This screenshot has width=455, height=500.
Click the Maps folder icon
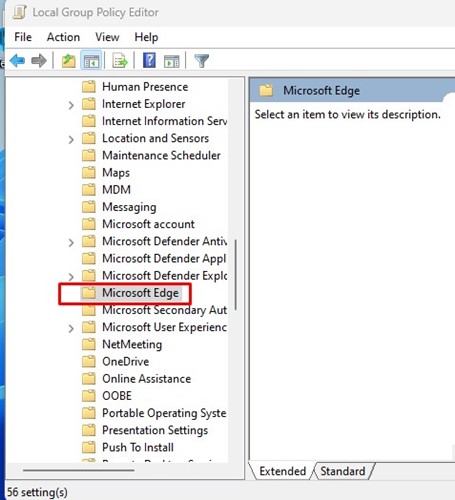[89, 173]
